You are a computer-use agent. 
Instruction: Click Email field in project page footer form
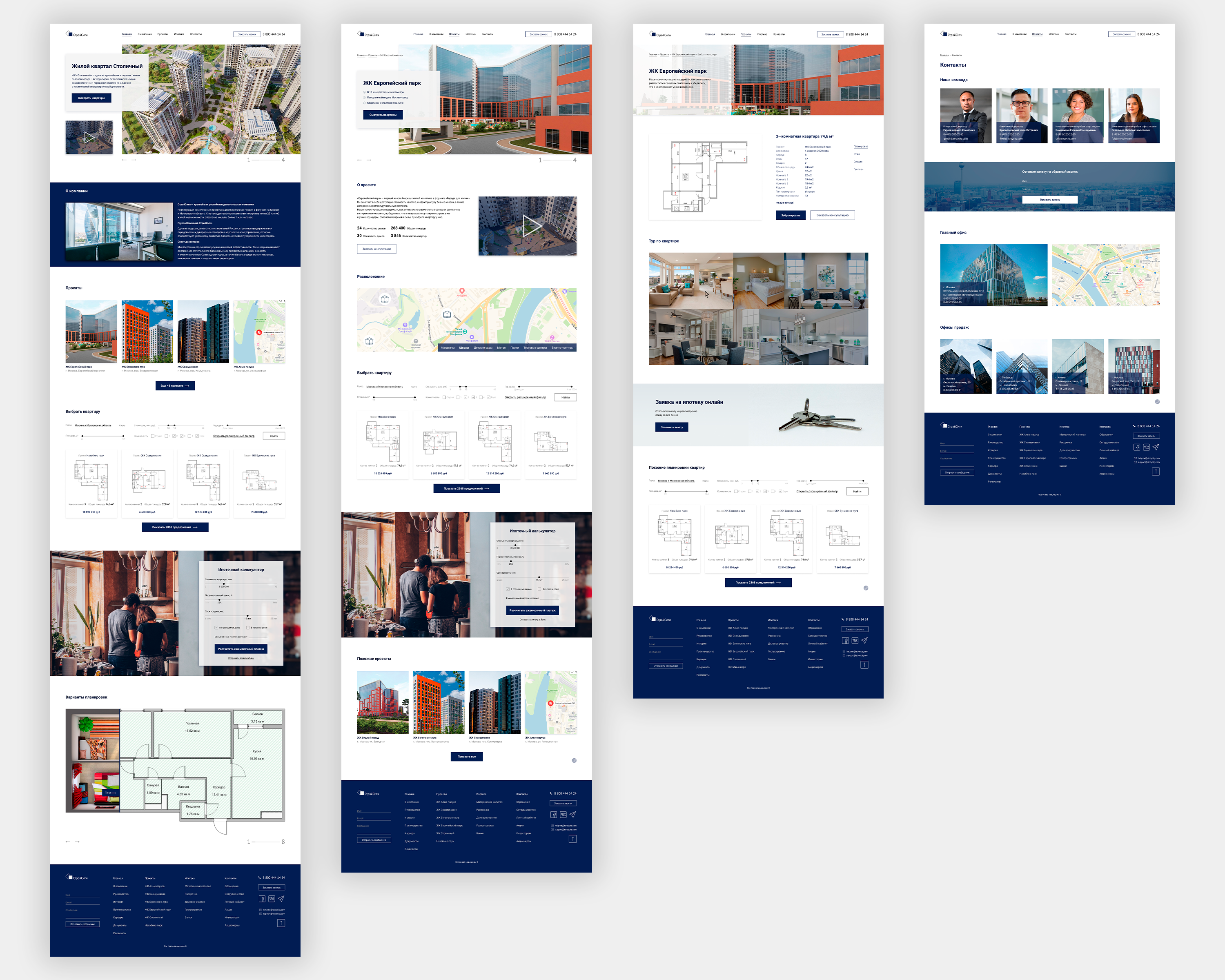pyautogui.click(x=374, y=818)
